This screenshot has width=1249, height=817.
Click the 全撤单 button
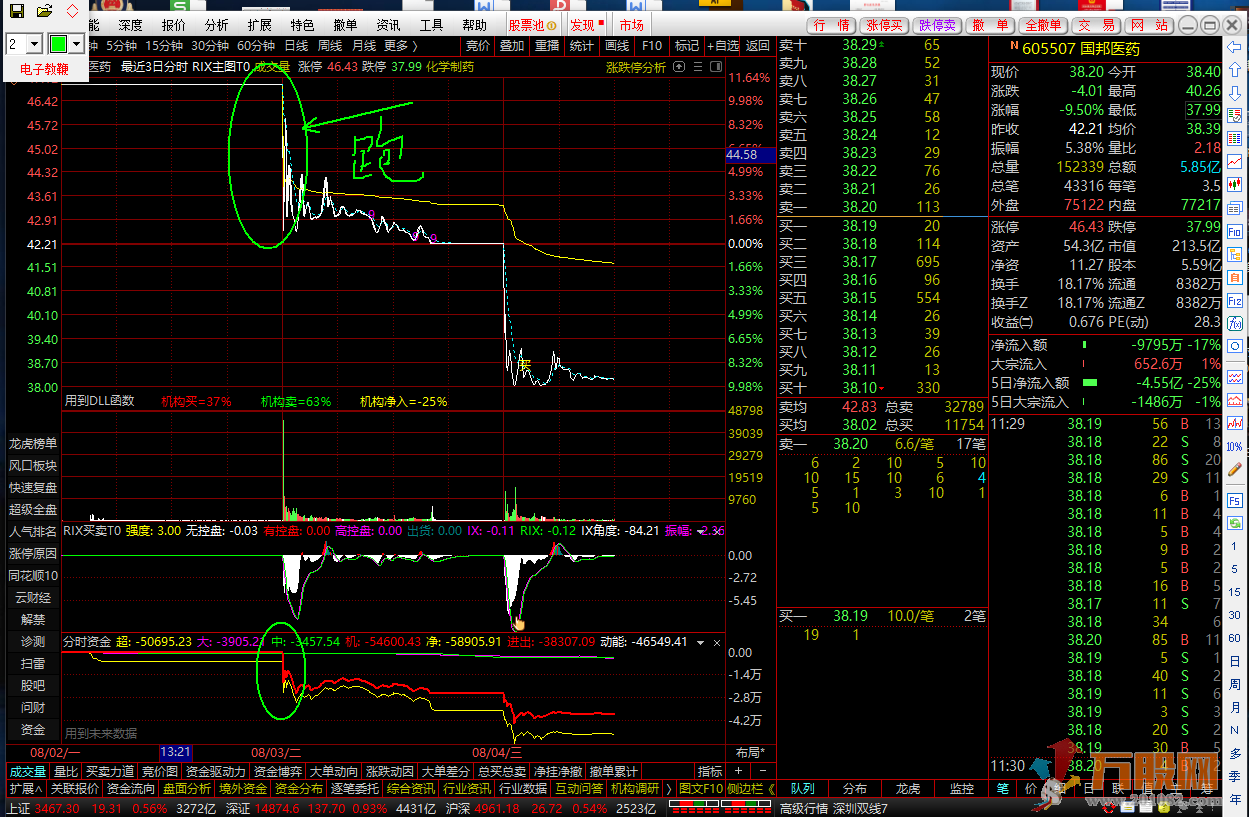[1044, 25]
